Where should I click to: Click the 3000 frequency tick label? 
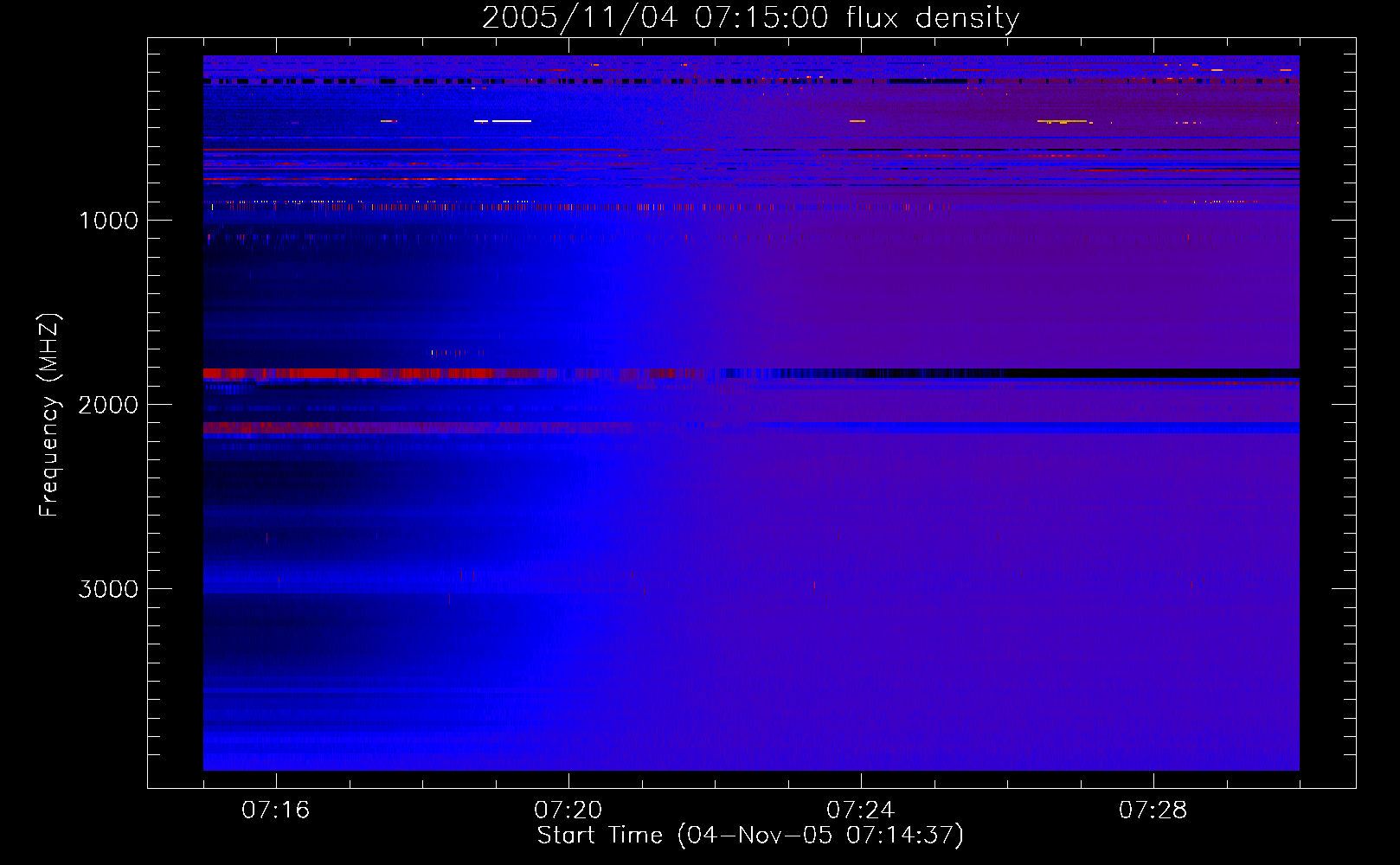(x=108, y=589)
